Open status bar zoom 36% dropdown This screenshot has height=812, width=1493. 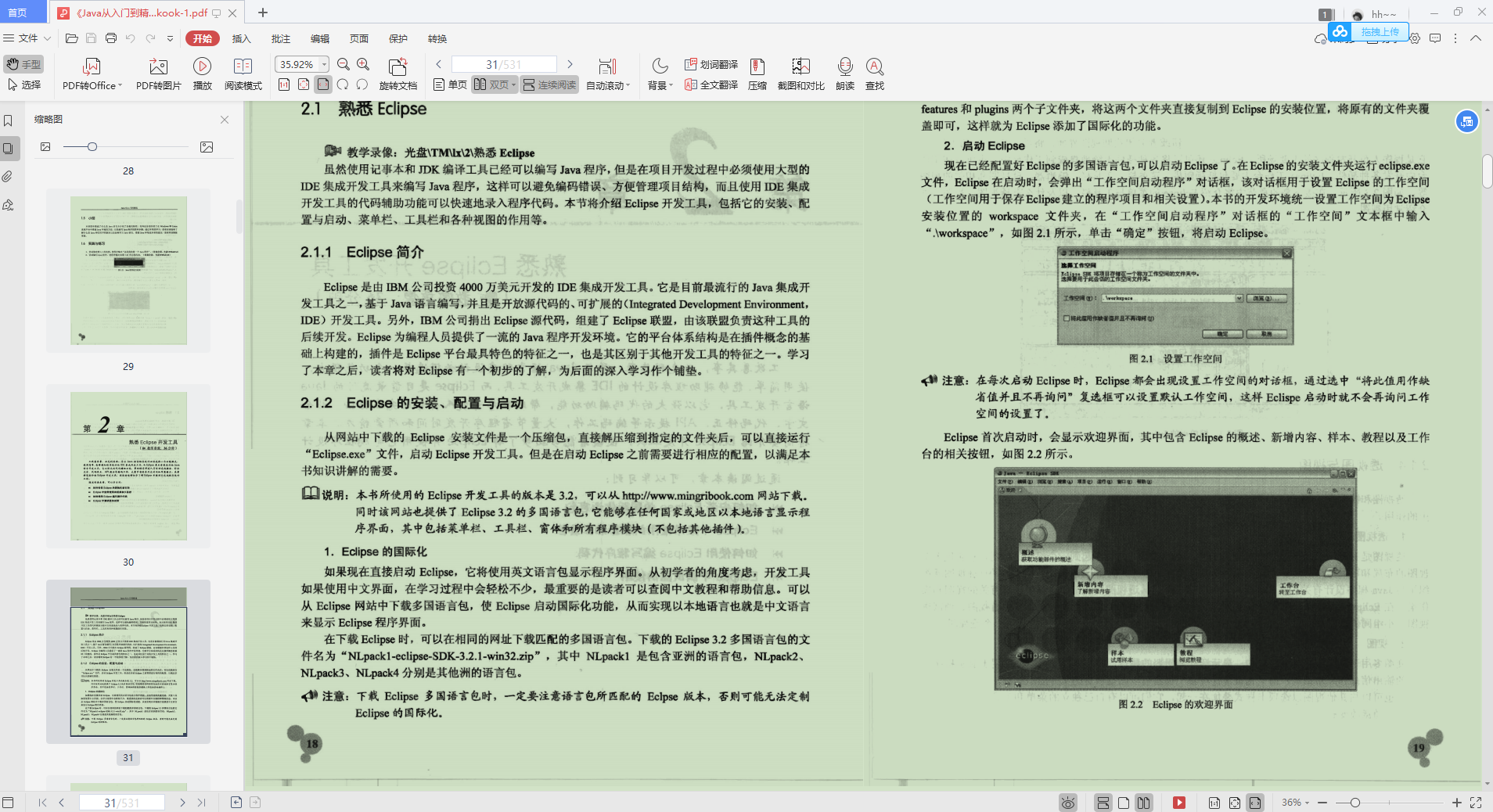[x=1295, y=803]
